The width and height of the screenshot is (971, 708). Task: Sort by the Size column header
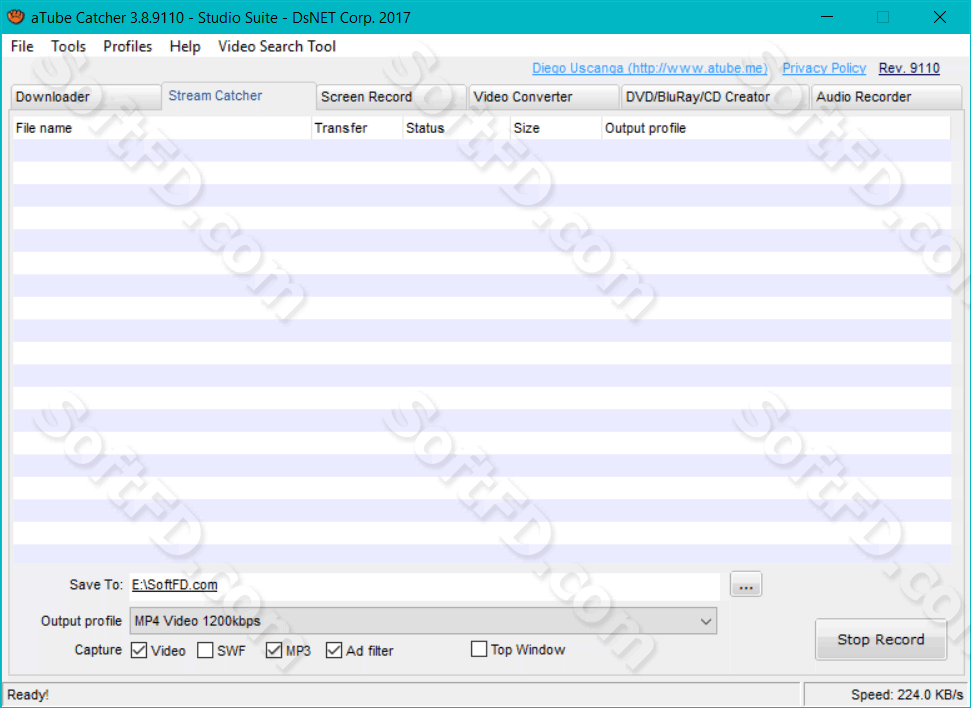pyautogui.click(x=555, y=128)
